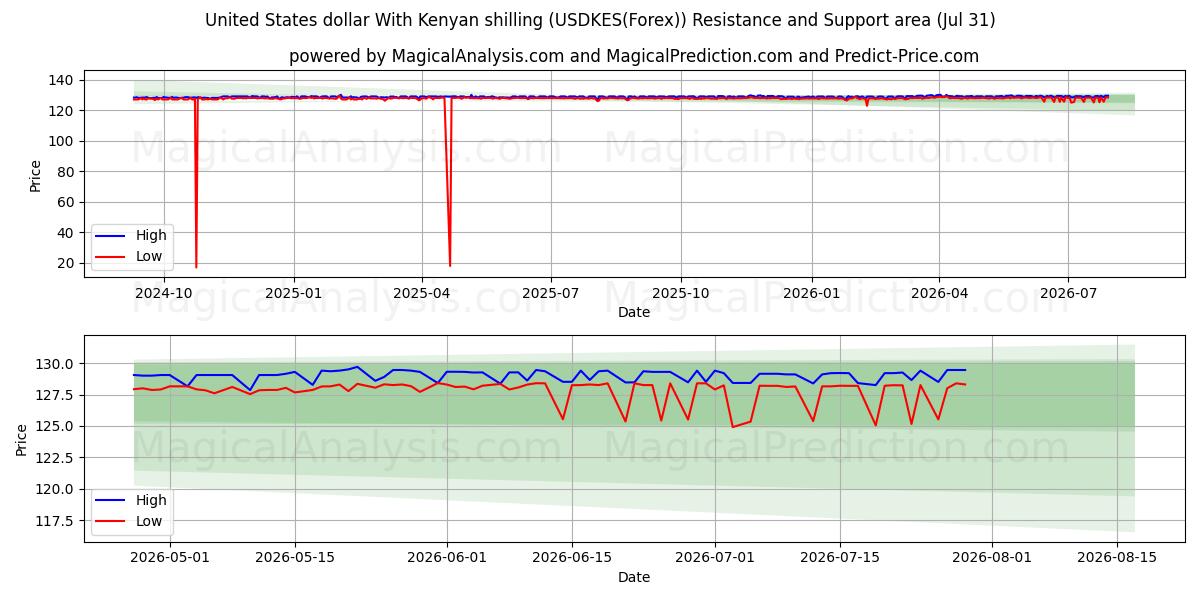Click the chart title mentioning USDKES(Forex)
This screenshot has height=600, width=1200.
pyautogui.click(x=600, y=20)
